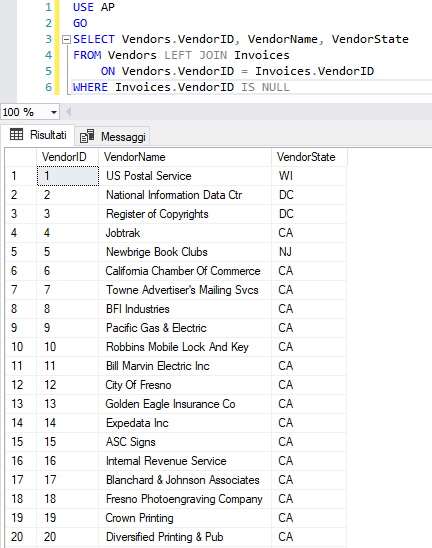This screenshot has height=548, width=432.
Task: Click the GO keyword on line 2
Action: [80, 23]
